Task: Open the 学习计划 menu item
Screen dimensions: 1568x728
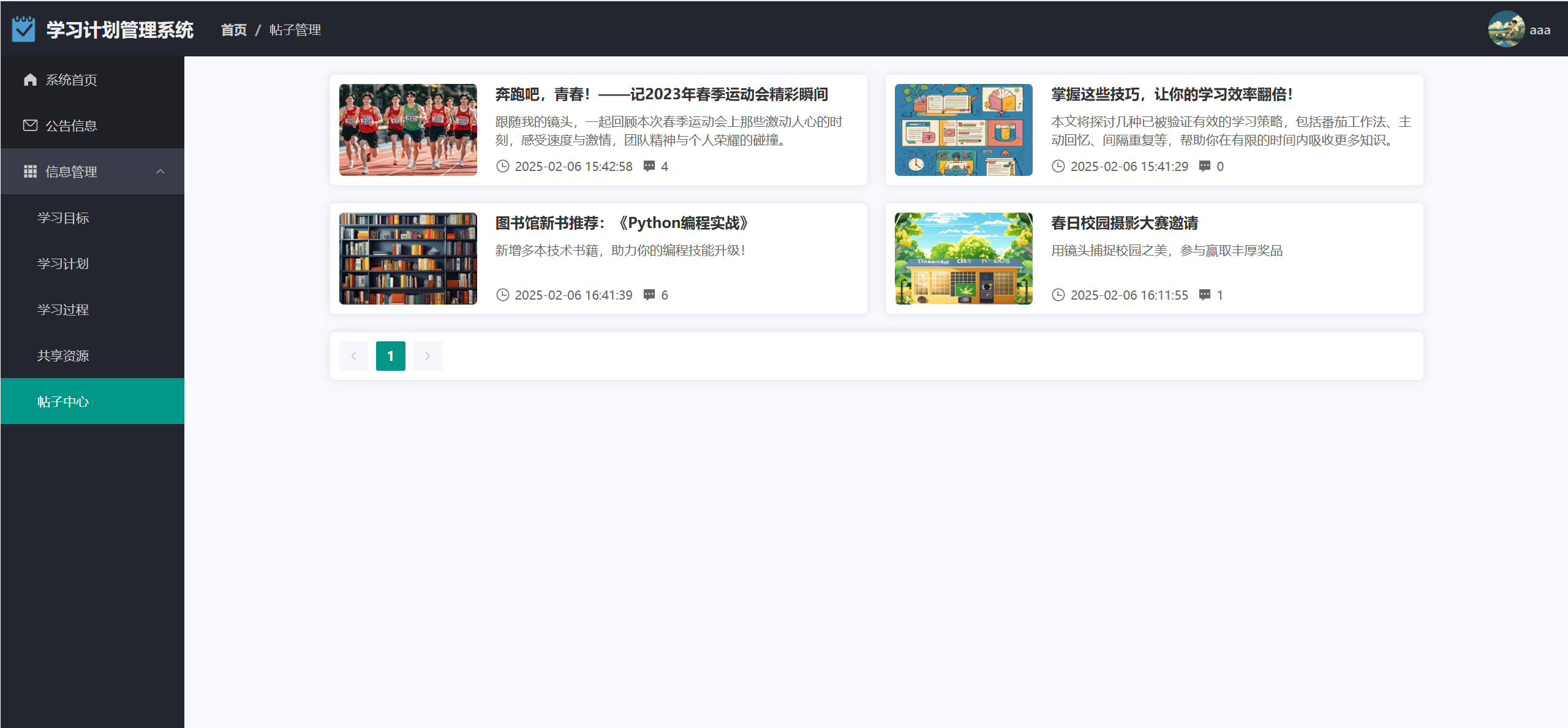Action: coord(63,264)
